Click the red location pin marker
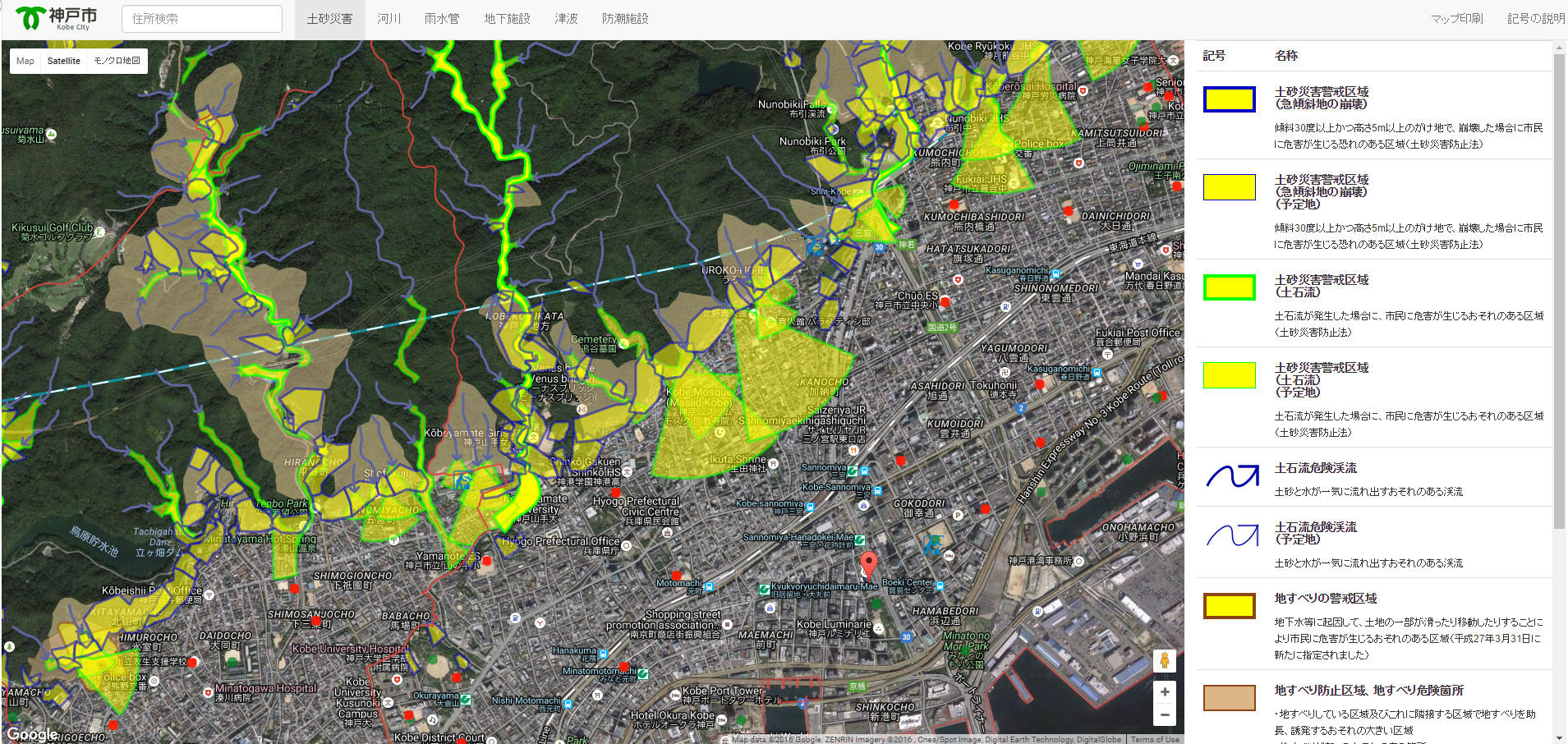 coord(868,565)
